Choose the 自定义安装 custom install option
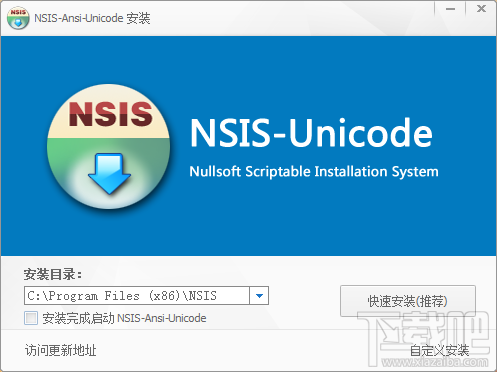 tap(439, 351)
